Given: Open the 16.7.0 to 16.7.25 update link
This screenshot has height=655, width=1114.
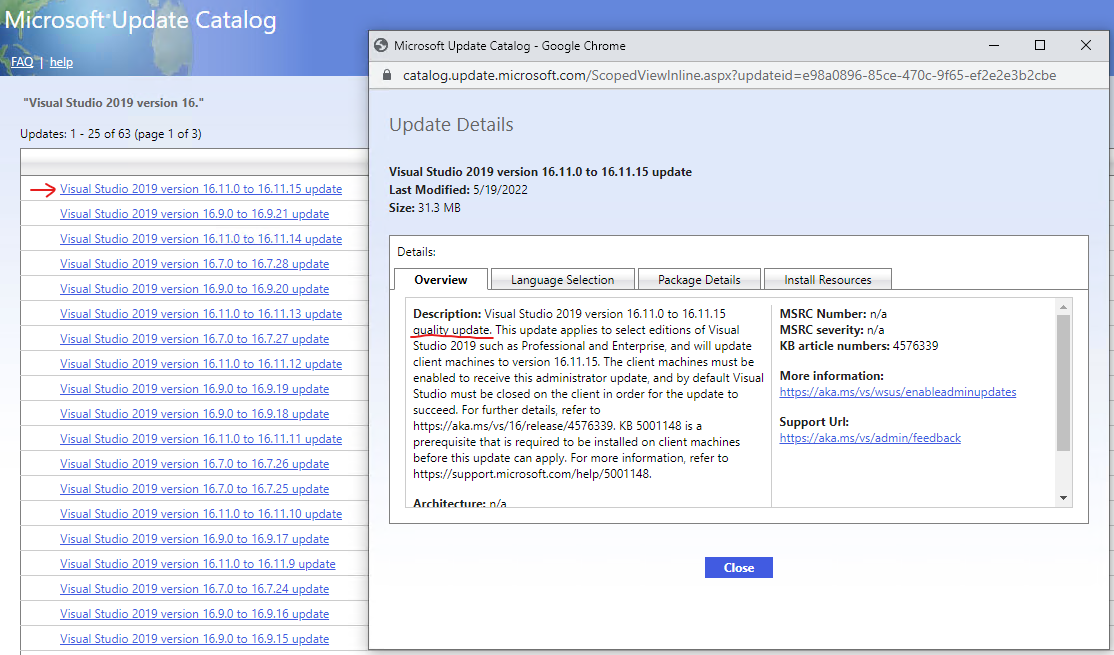Looking at the screenshot, I should tap(195, 489).
